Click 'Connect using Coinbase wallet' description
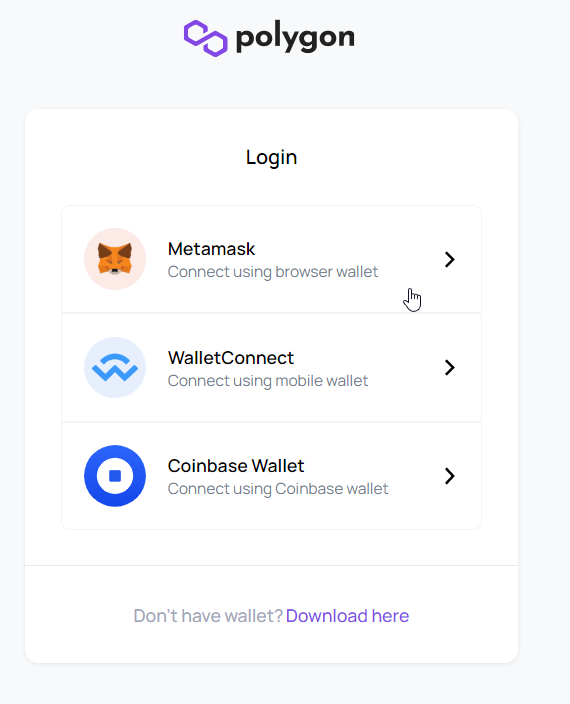 [x=278, y=488]
